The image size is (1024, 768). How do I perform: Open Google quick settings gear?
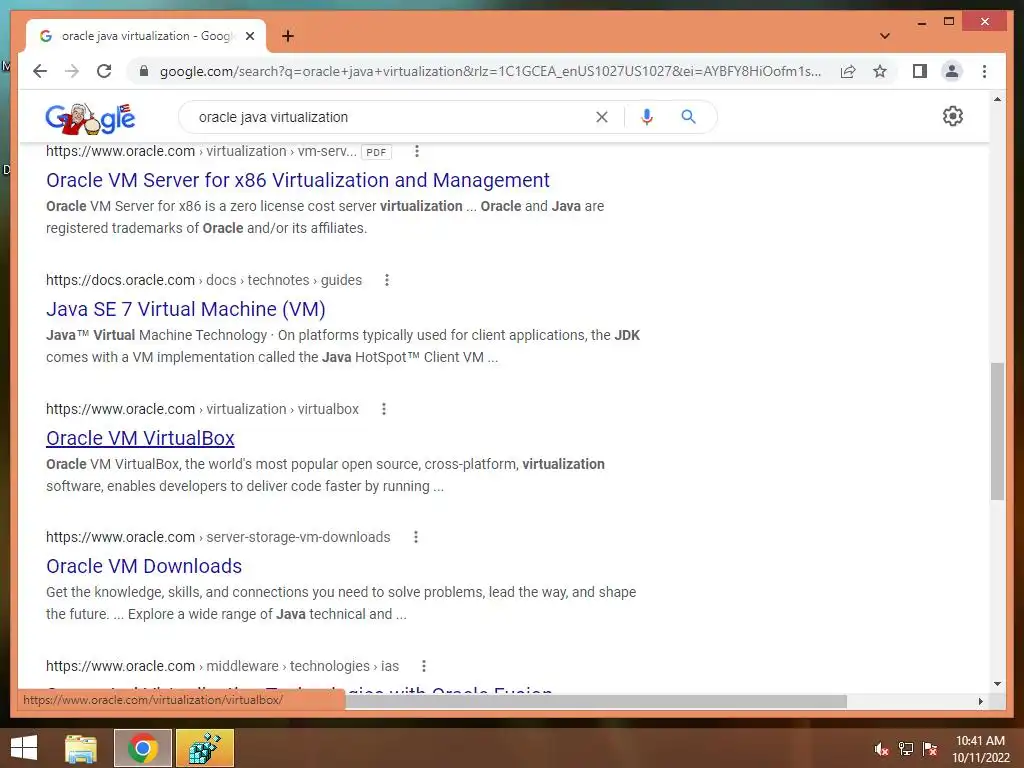pos(953,116)
